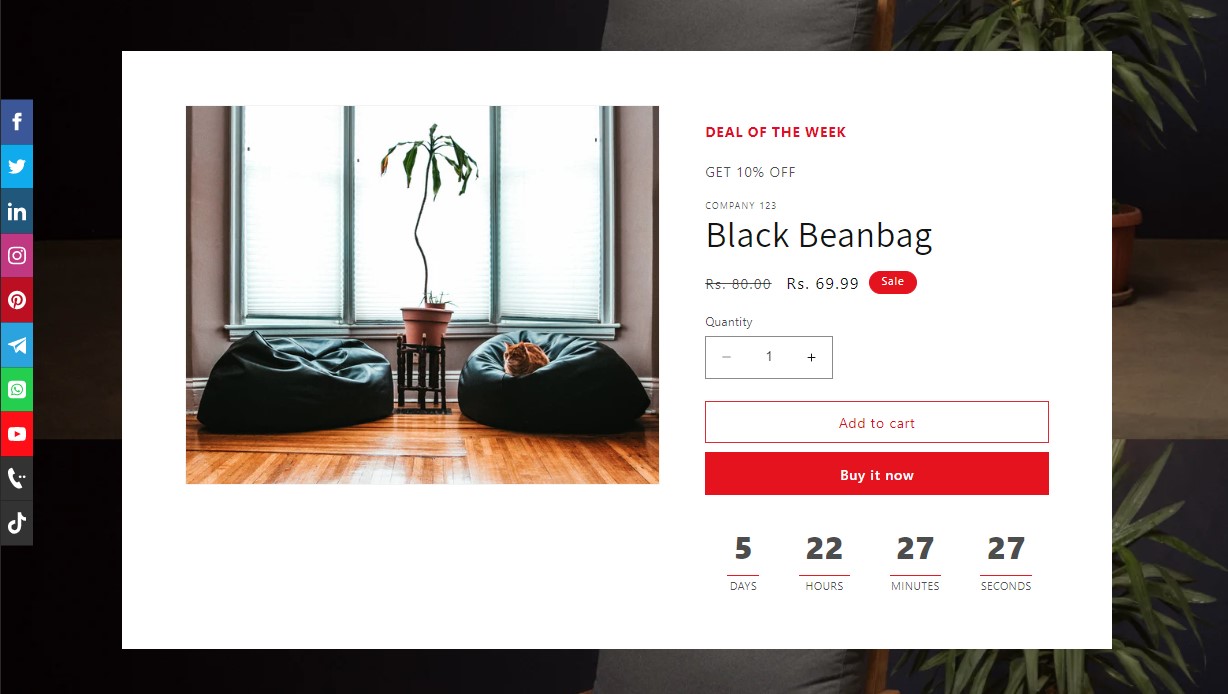This screenshot has width=1228, height=694.
Task: Open the LinkedIn sidebar icon
Action: [16, 211]
